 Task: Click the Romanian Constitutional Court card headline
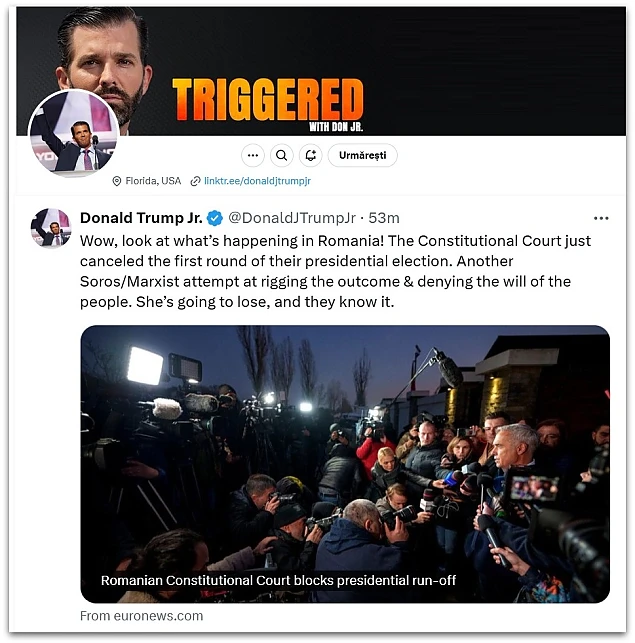click(x=279, y=580)
